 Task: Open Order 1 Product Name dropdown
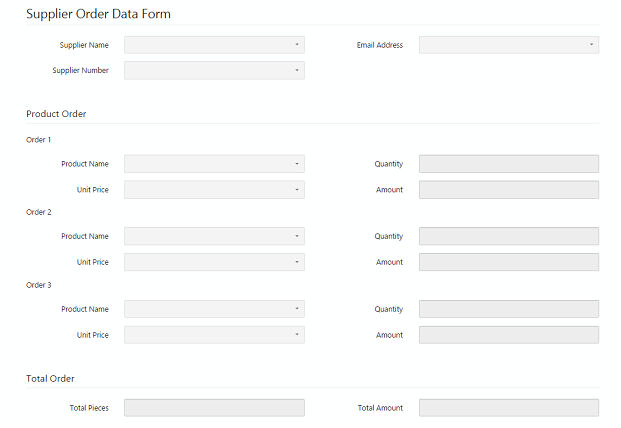214,164
